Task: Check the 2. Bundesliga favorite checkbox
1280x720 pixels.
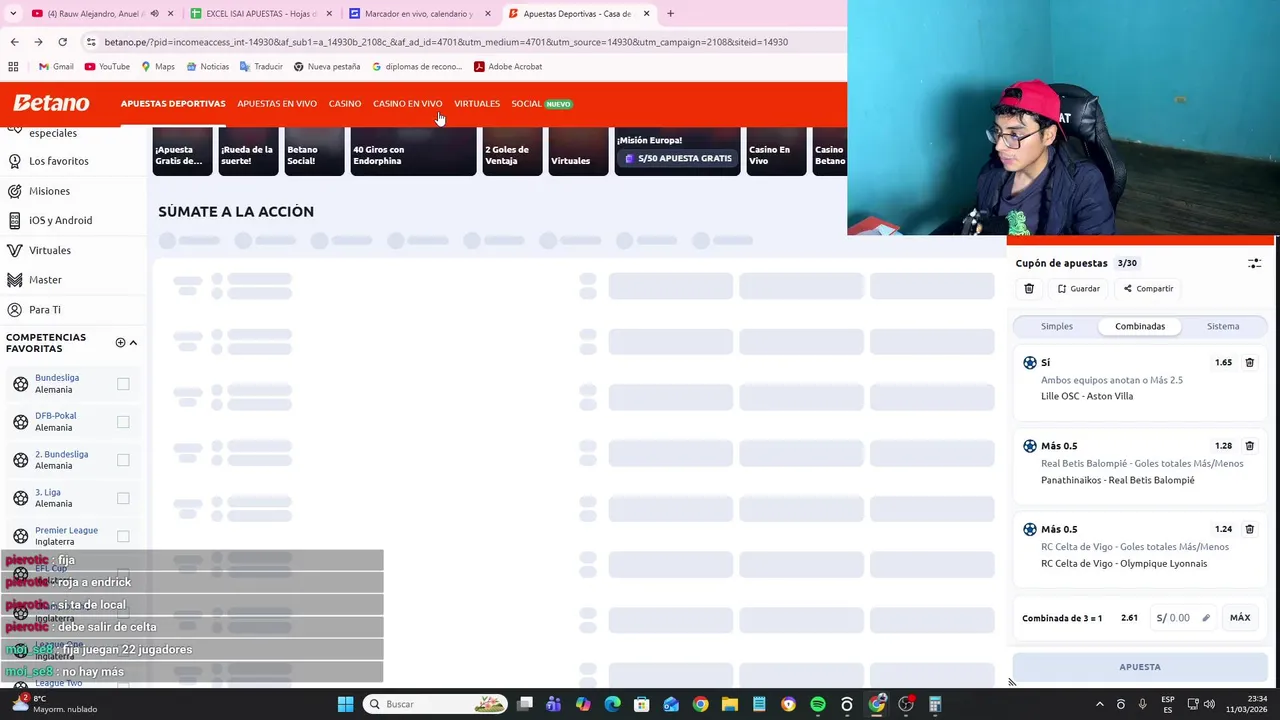Action: click(x=123, y=460)
